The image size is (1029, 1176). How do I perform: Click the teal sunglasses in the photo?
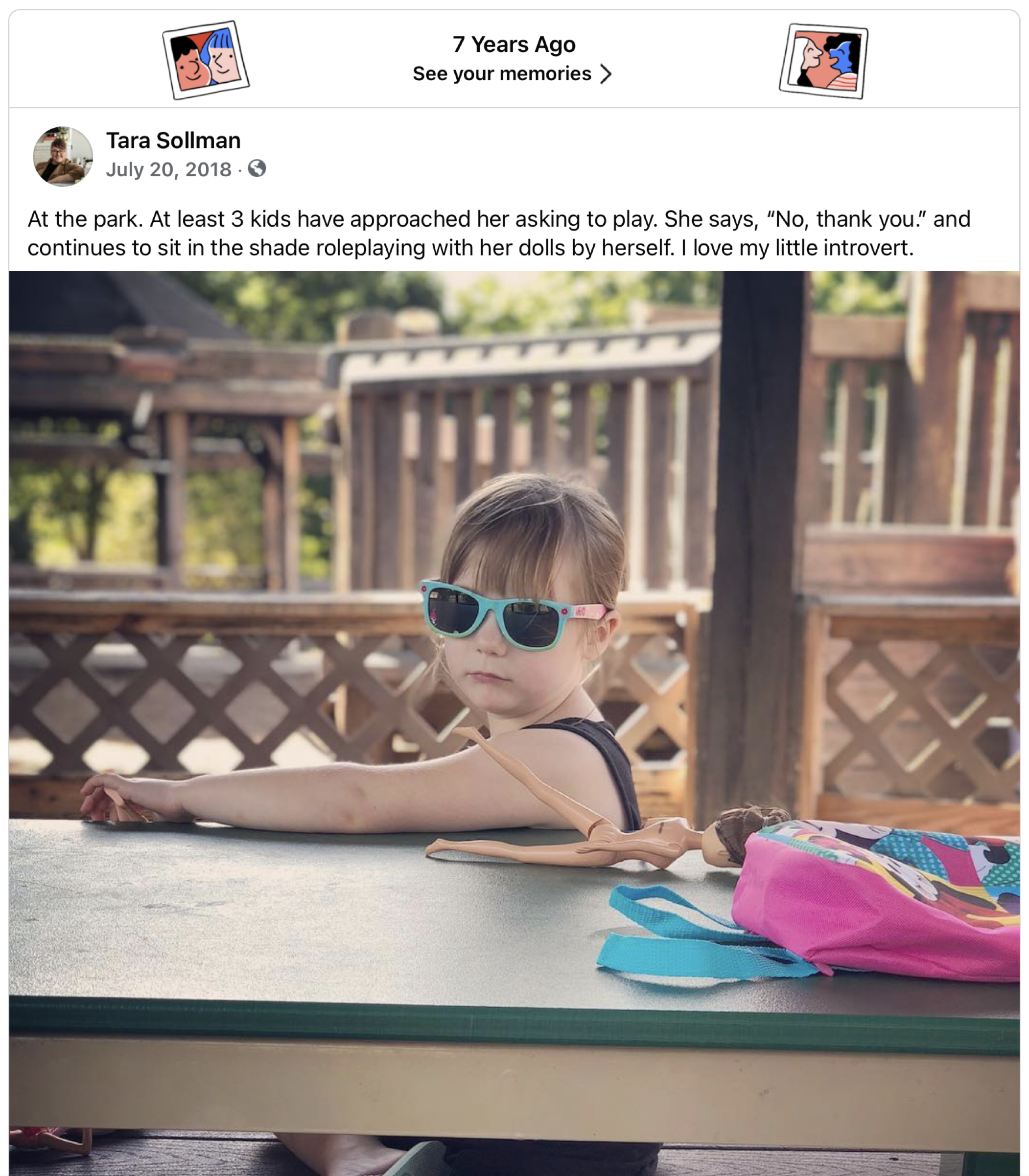click(x=513, y=615)
